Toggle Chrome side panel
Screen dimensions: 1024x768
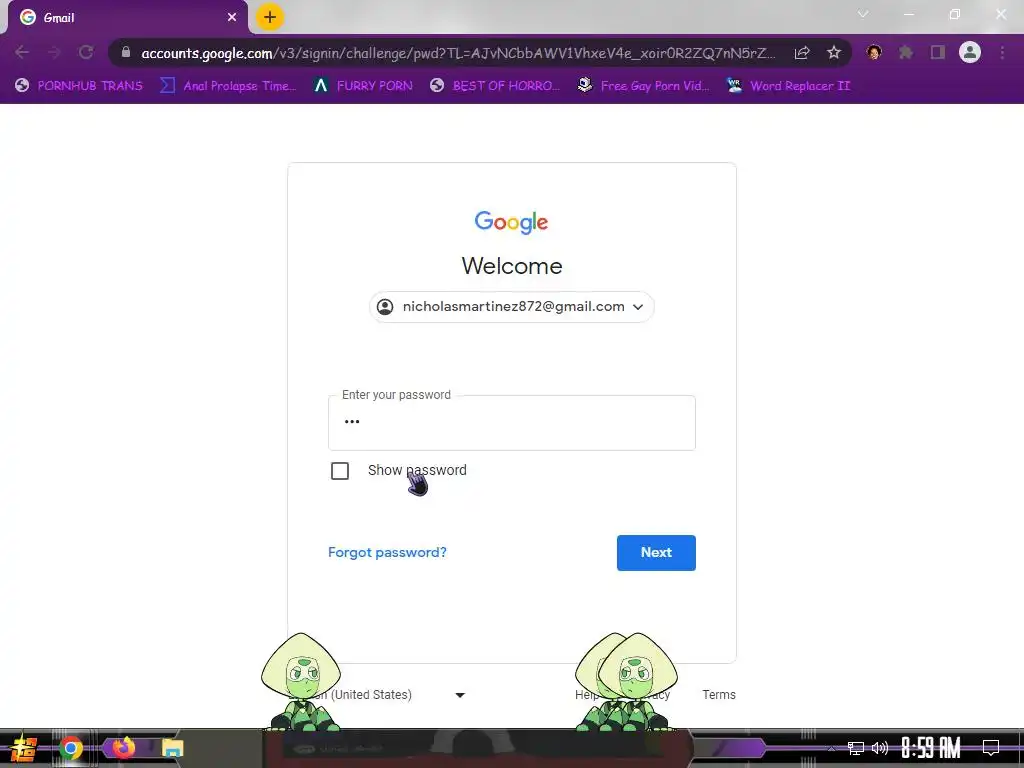(938, 52)
